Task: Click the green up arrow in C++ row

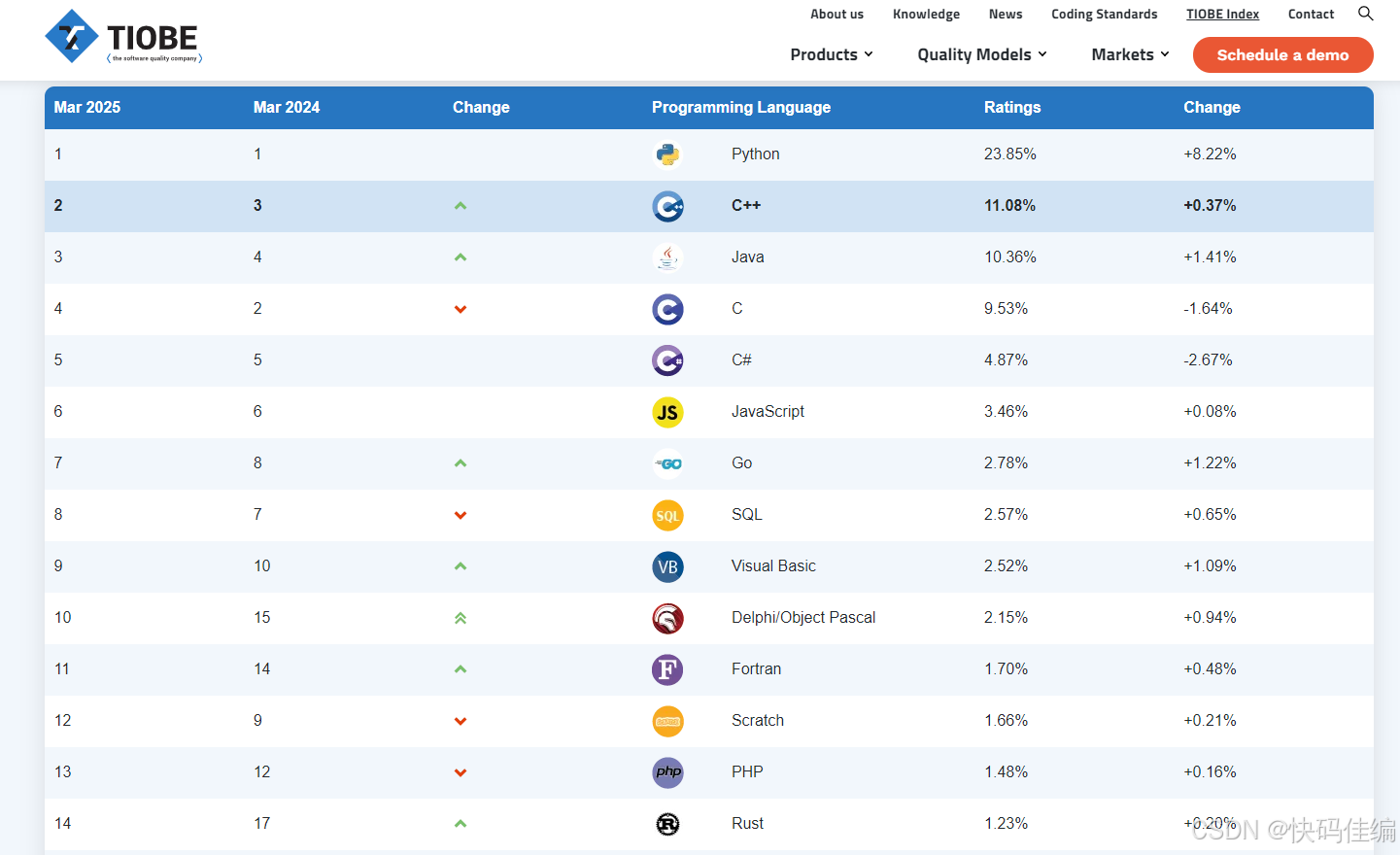Action: pos(461,206)
